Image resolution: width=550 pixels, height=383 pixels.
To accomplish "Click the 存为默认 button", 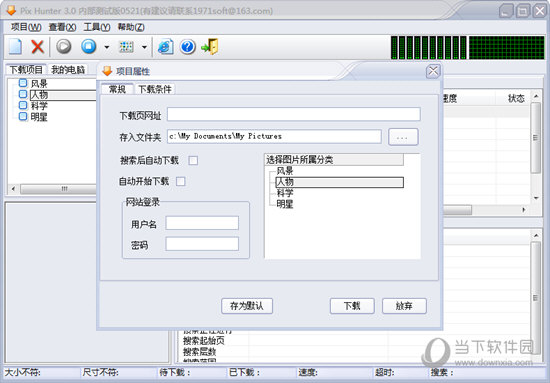I will click(x=247, y=306).
